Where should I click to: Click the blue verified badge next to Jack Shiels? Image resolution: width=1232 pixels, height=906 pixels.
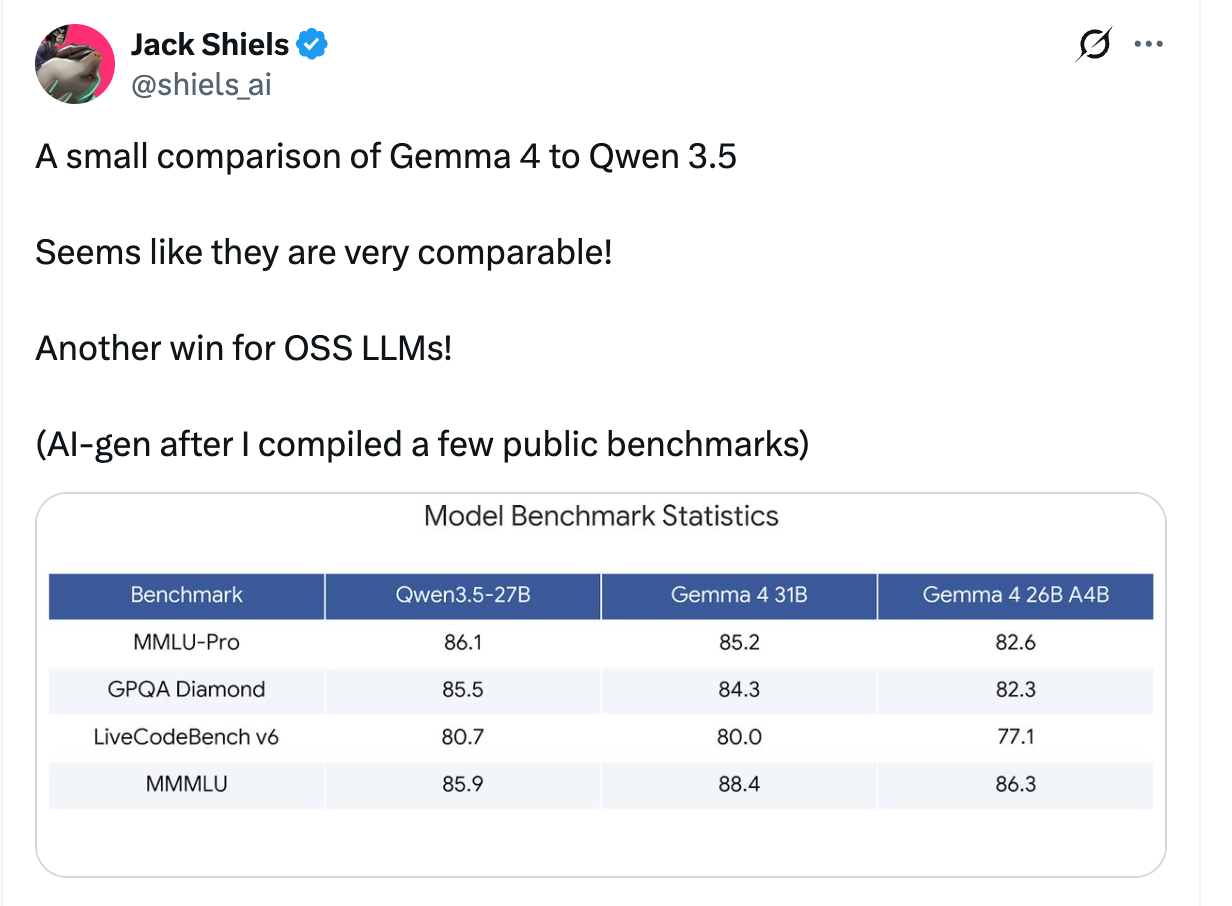(311, 44)
